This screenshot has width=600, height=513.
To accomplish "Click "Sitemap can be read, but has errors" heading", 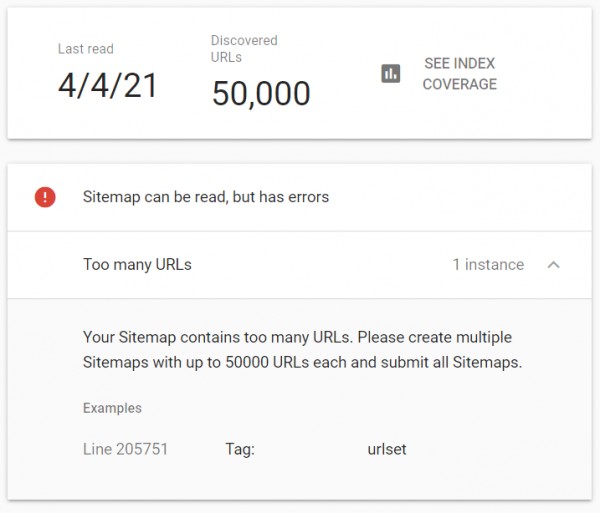I will (x=206, y=197).
